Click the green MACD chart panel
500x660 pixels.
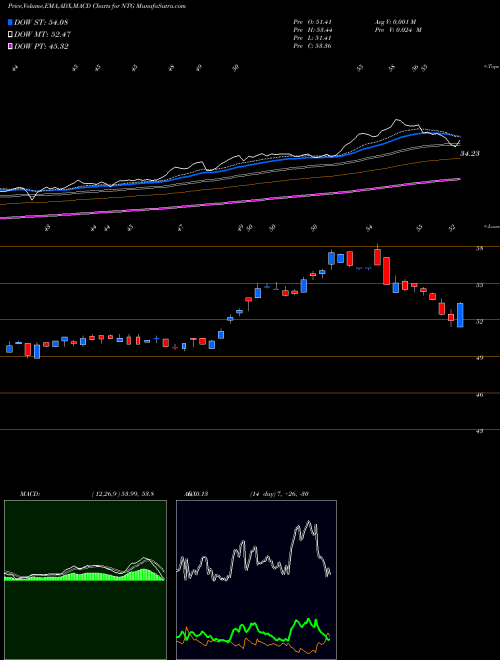[85, 580]
